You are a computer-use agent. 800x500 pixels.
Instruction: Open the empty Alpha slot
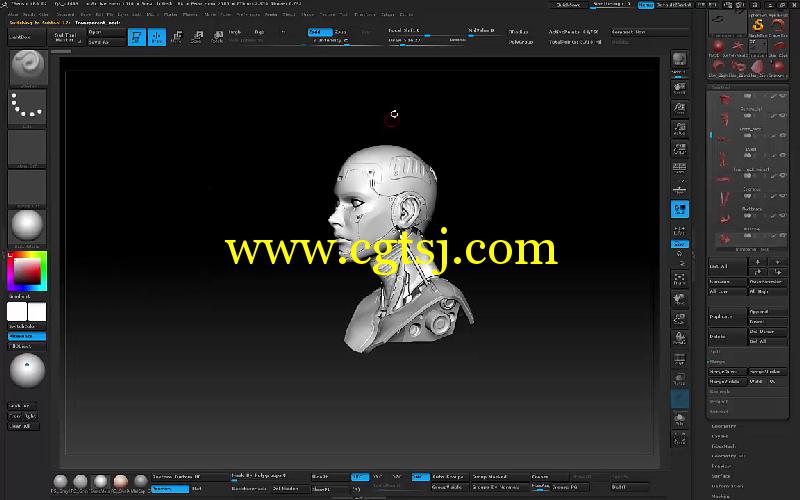tap(28, 148)
